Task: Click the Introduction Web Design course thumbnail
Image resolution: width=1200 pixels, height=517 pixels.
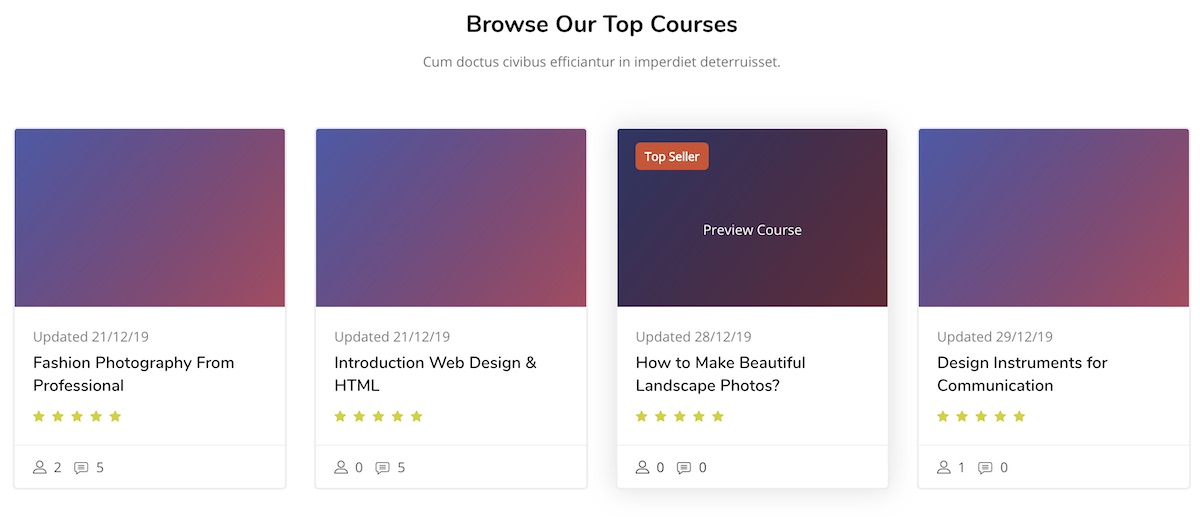Action: point(451,217)
